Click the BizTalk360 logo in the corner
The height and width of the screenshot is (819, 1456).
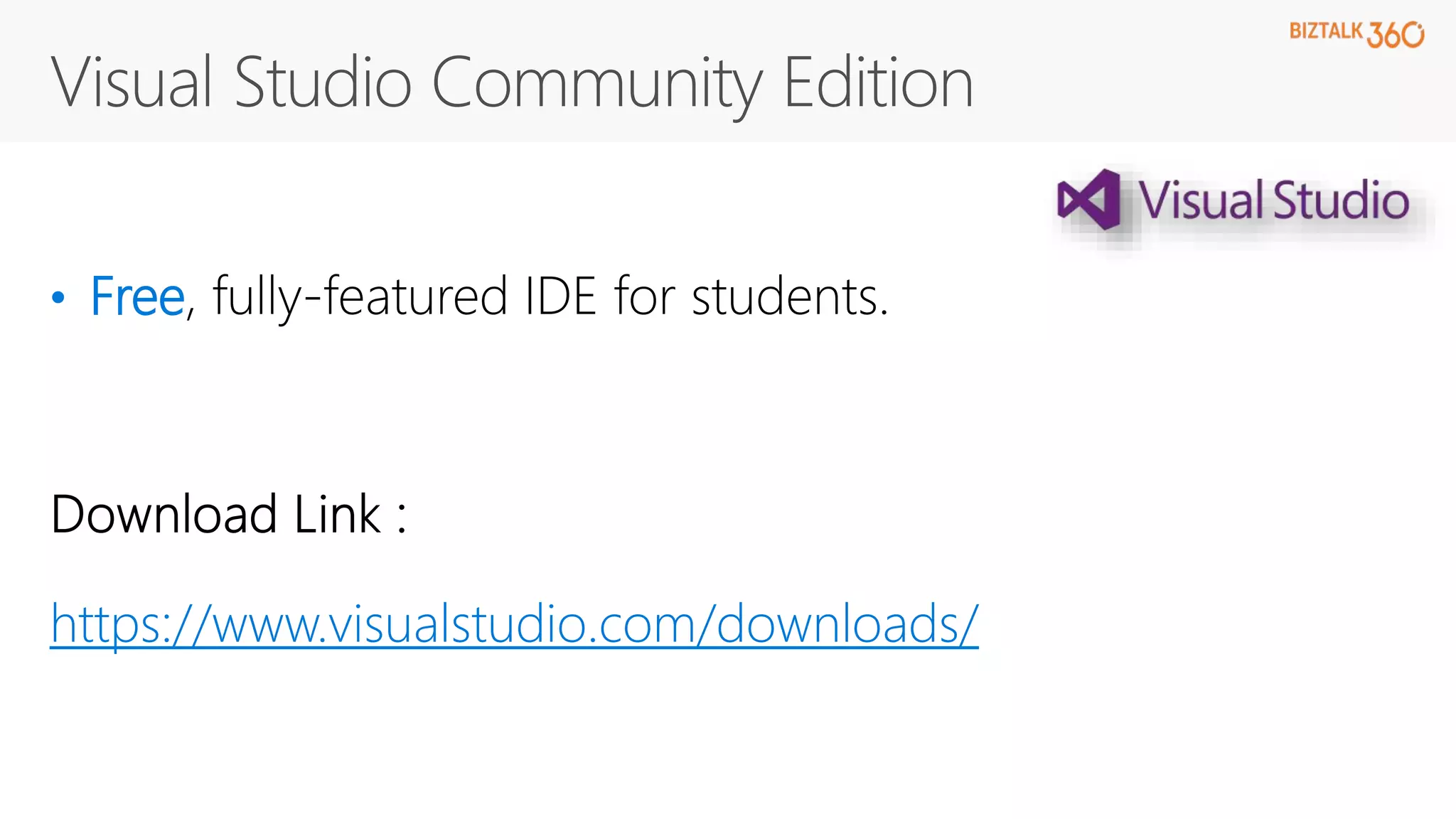(1356, 33)
